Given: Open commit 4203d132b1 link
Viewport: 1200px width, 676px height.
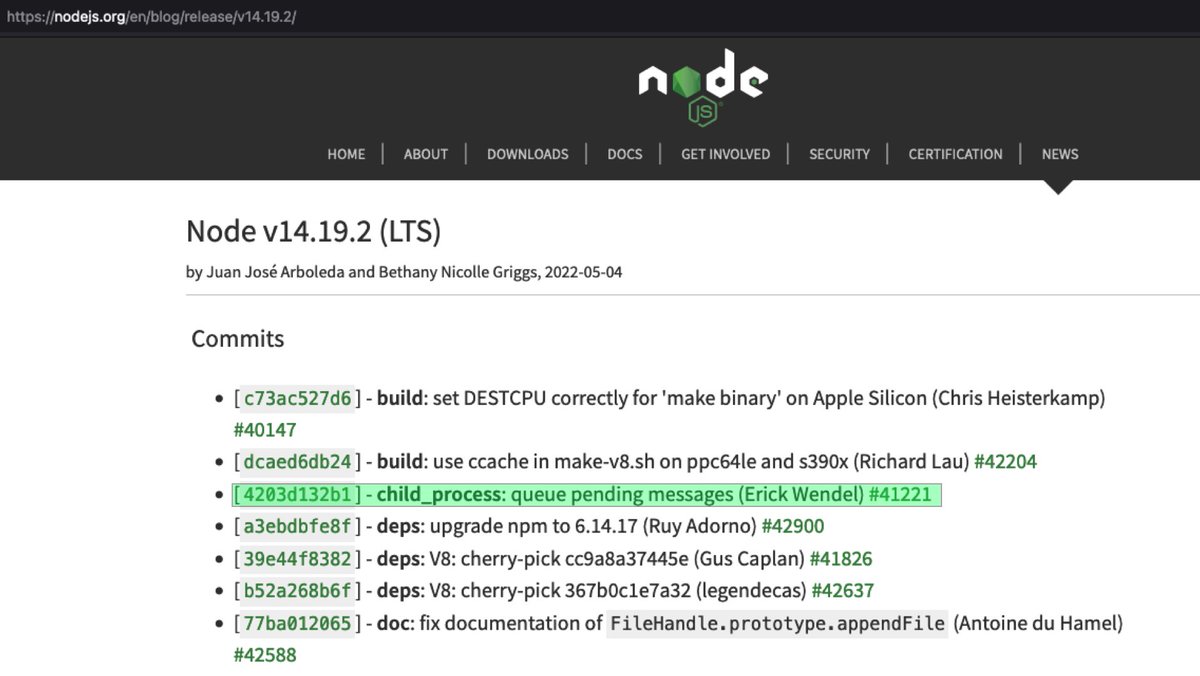Looking at the screenshot, I should [298, 494].
